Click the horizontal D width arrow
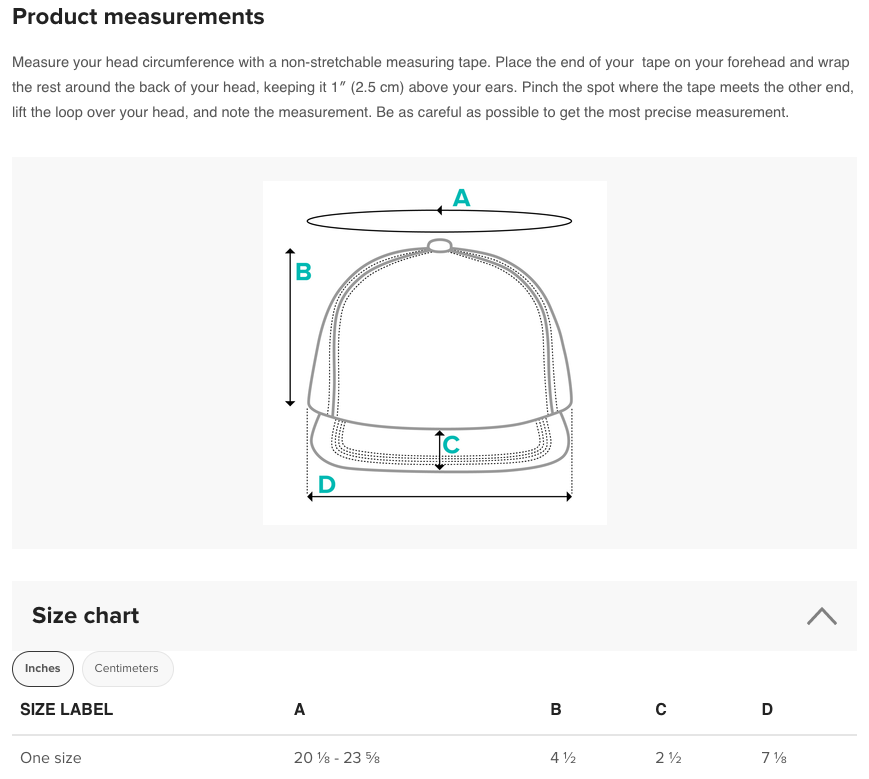This screenshot has height=779, width=869. [439, 496]
